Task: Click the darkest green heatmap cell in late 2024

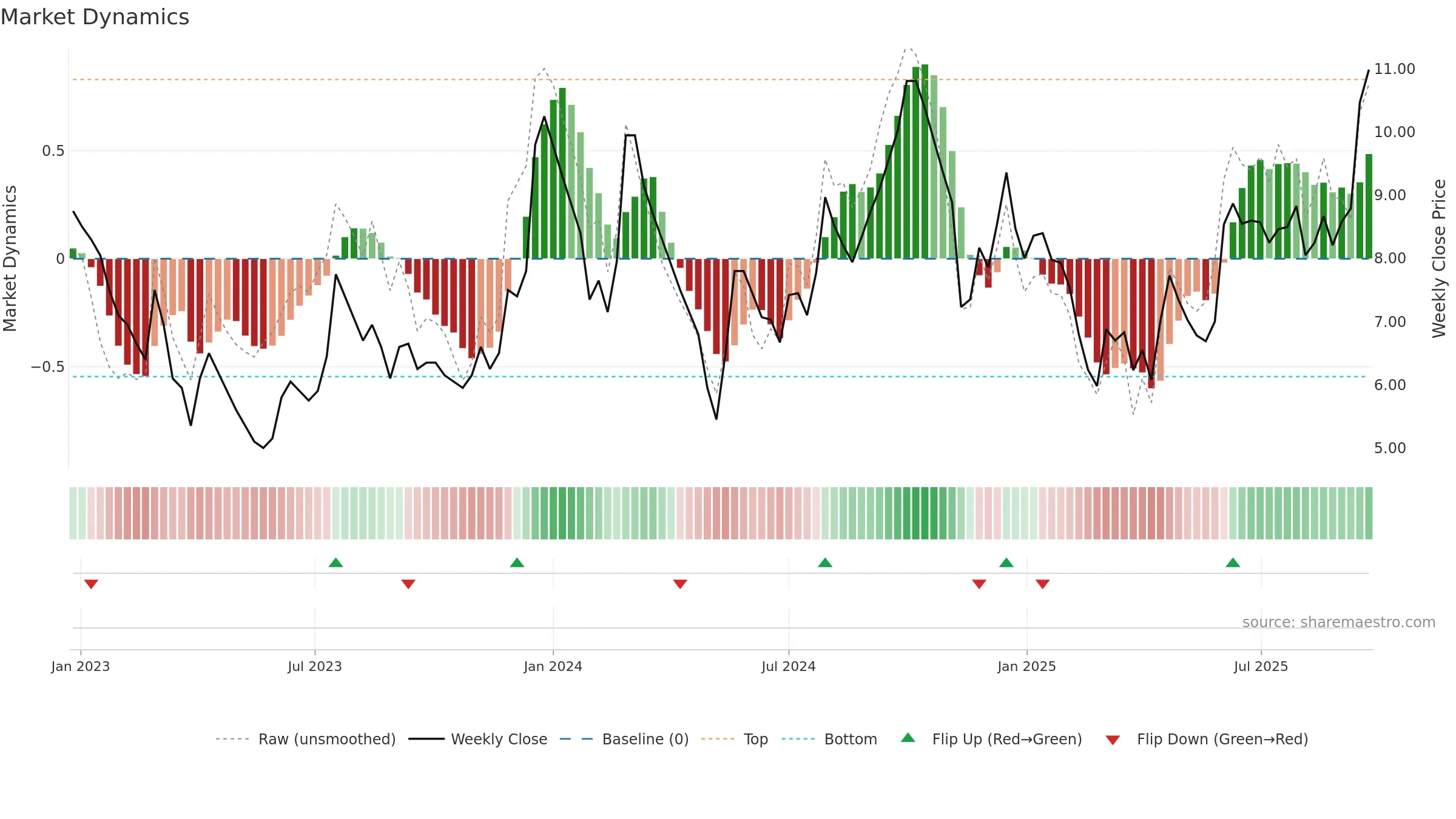Action: 925,513
